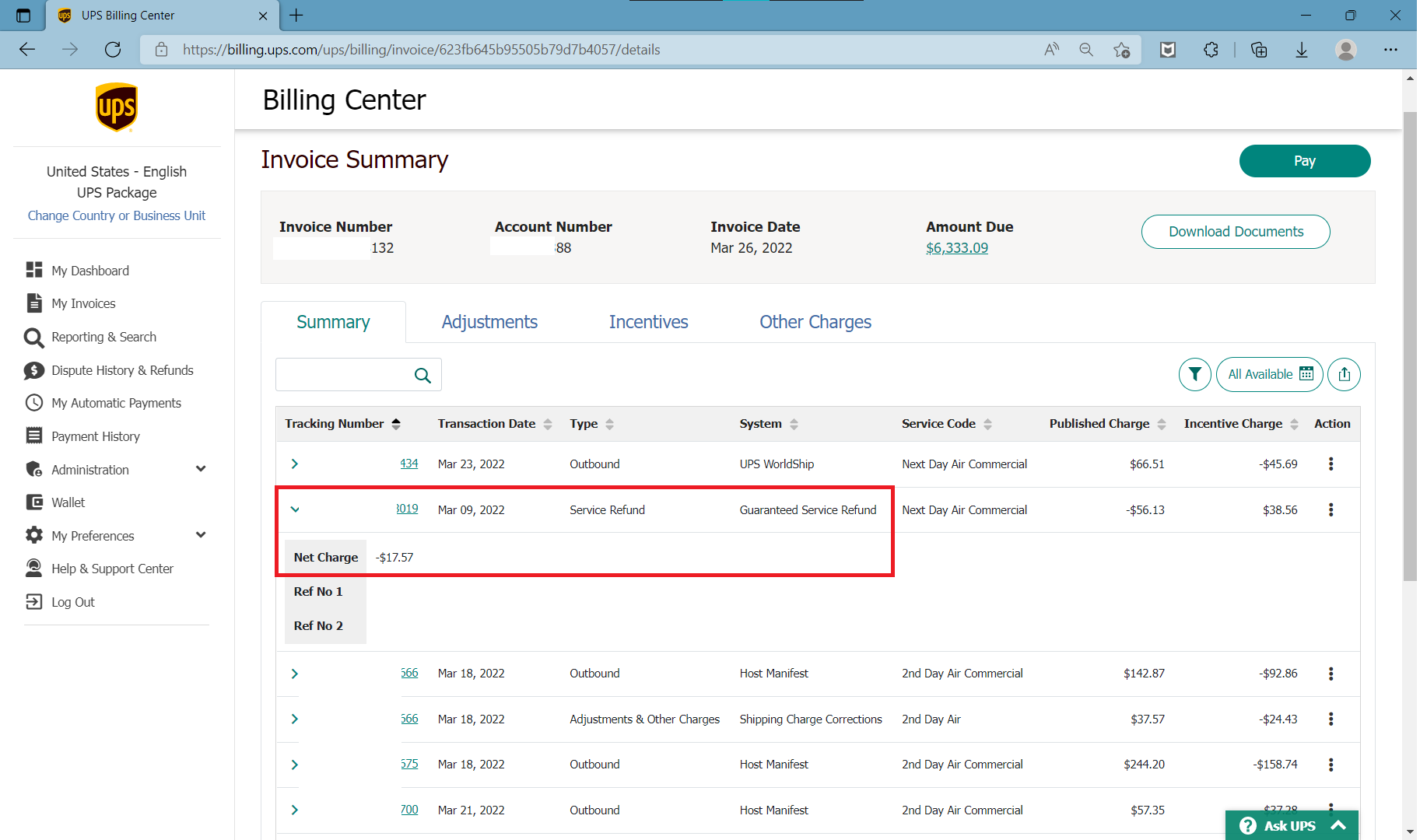
Task: Click the export share icon button
Action: coord(1344,374)
